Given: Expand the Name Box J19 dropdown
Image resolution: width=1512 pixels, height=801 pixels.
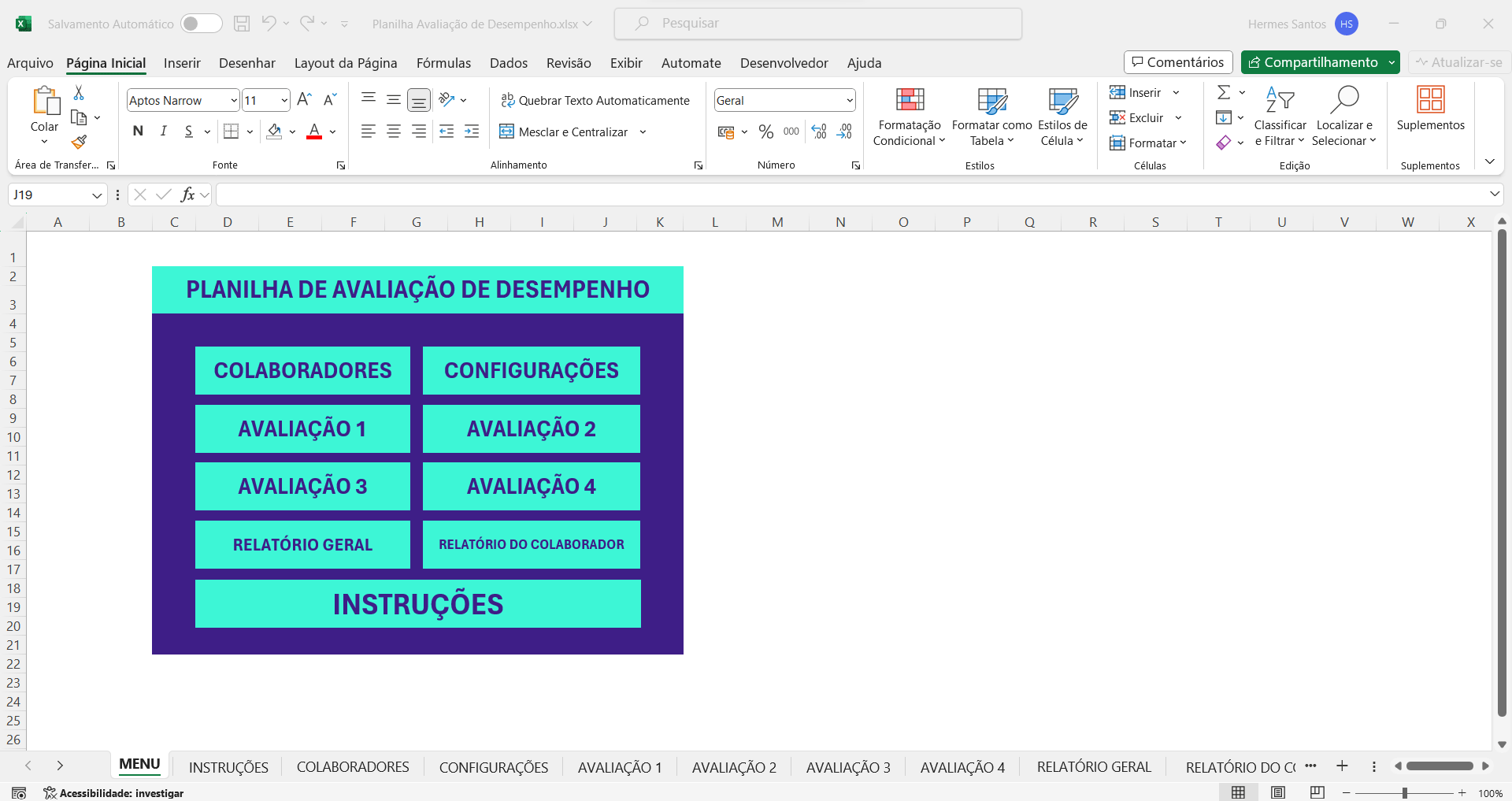Looking at the screenshot, I should [97, 195].
